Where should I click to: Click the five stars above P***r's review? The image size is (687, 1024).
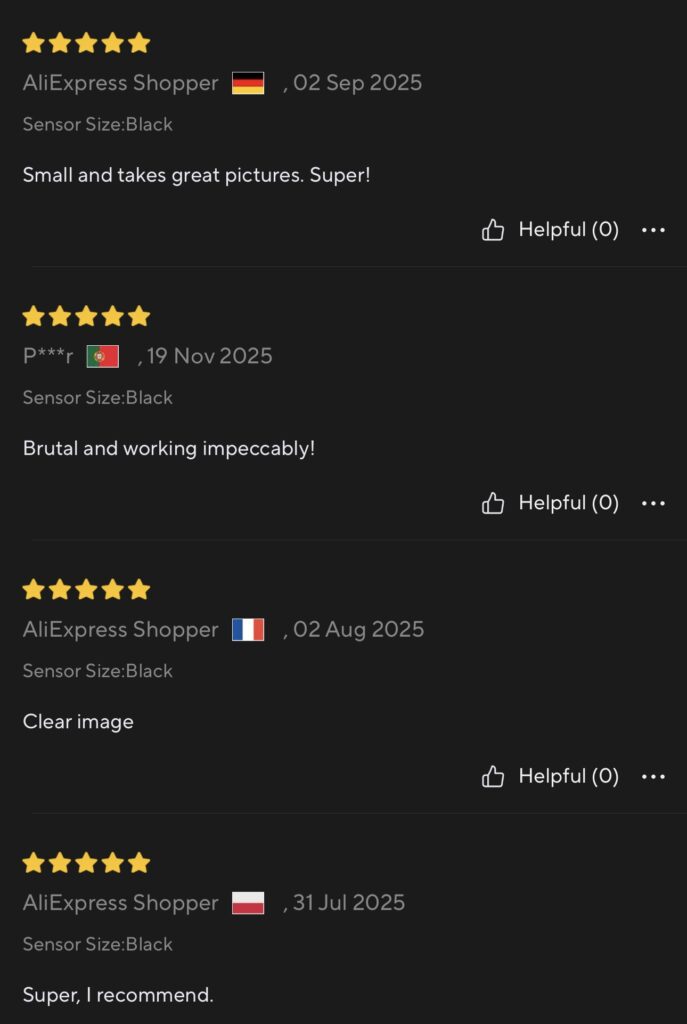coord(86,317)
